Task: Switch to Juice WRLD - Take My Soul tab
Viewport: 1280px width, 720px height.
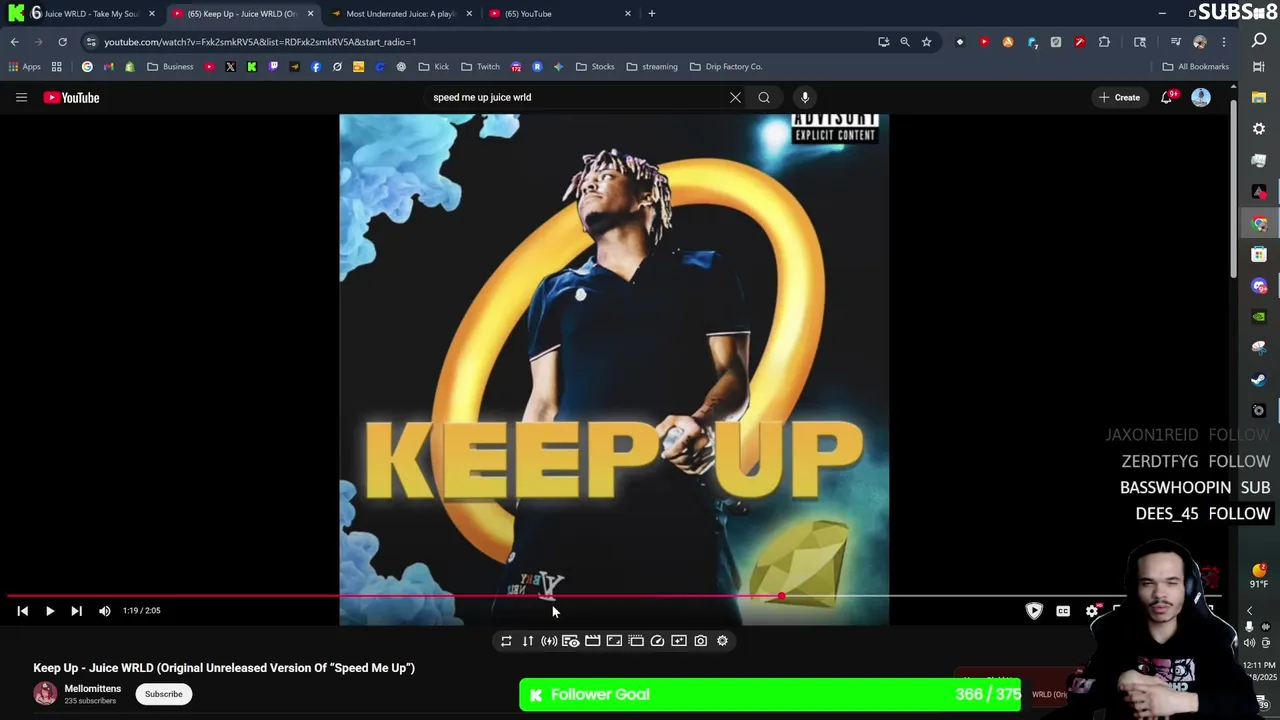Action: point(84,13)
